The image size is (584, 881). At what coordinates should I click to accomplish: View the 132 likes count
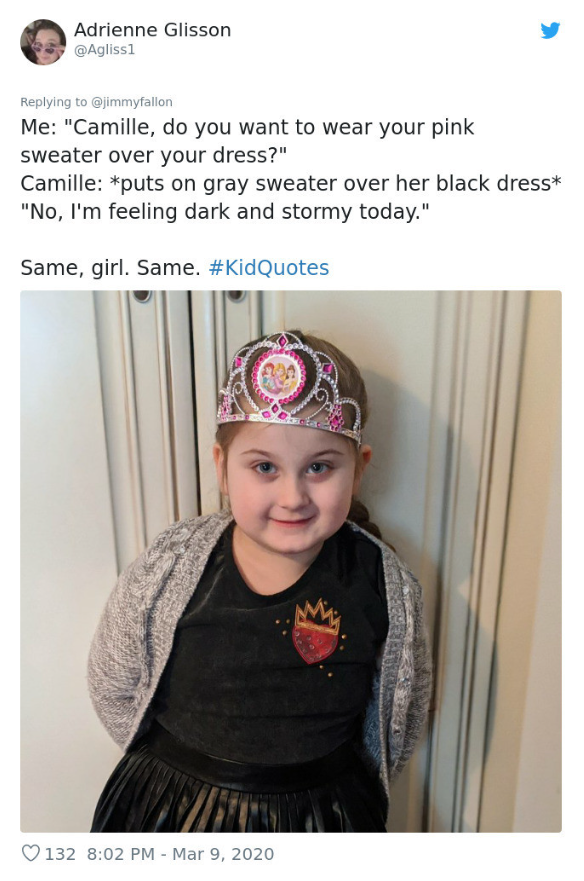pos(60,854)
